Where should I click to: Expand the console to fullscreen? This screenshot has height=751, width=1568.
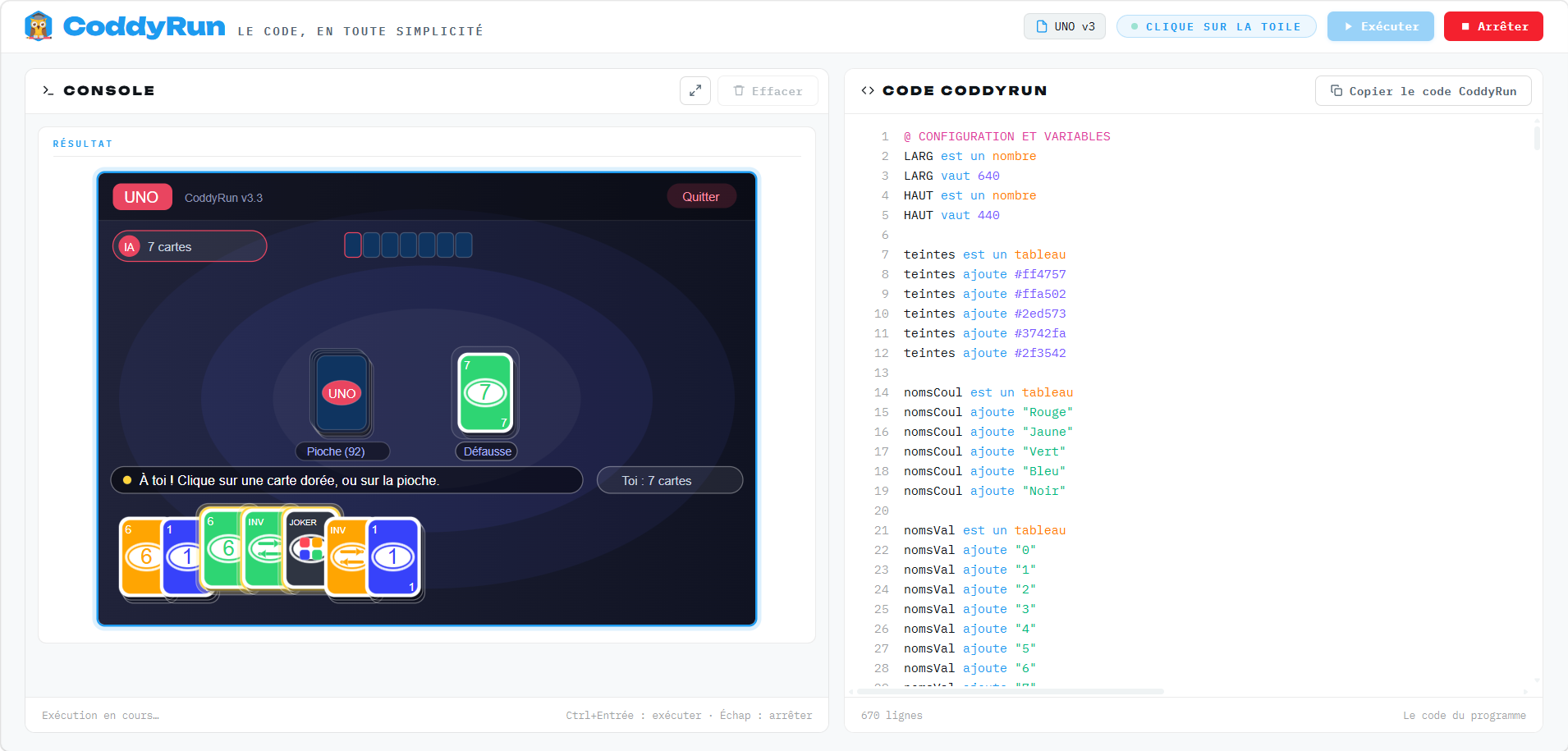(x=695, y=91)
